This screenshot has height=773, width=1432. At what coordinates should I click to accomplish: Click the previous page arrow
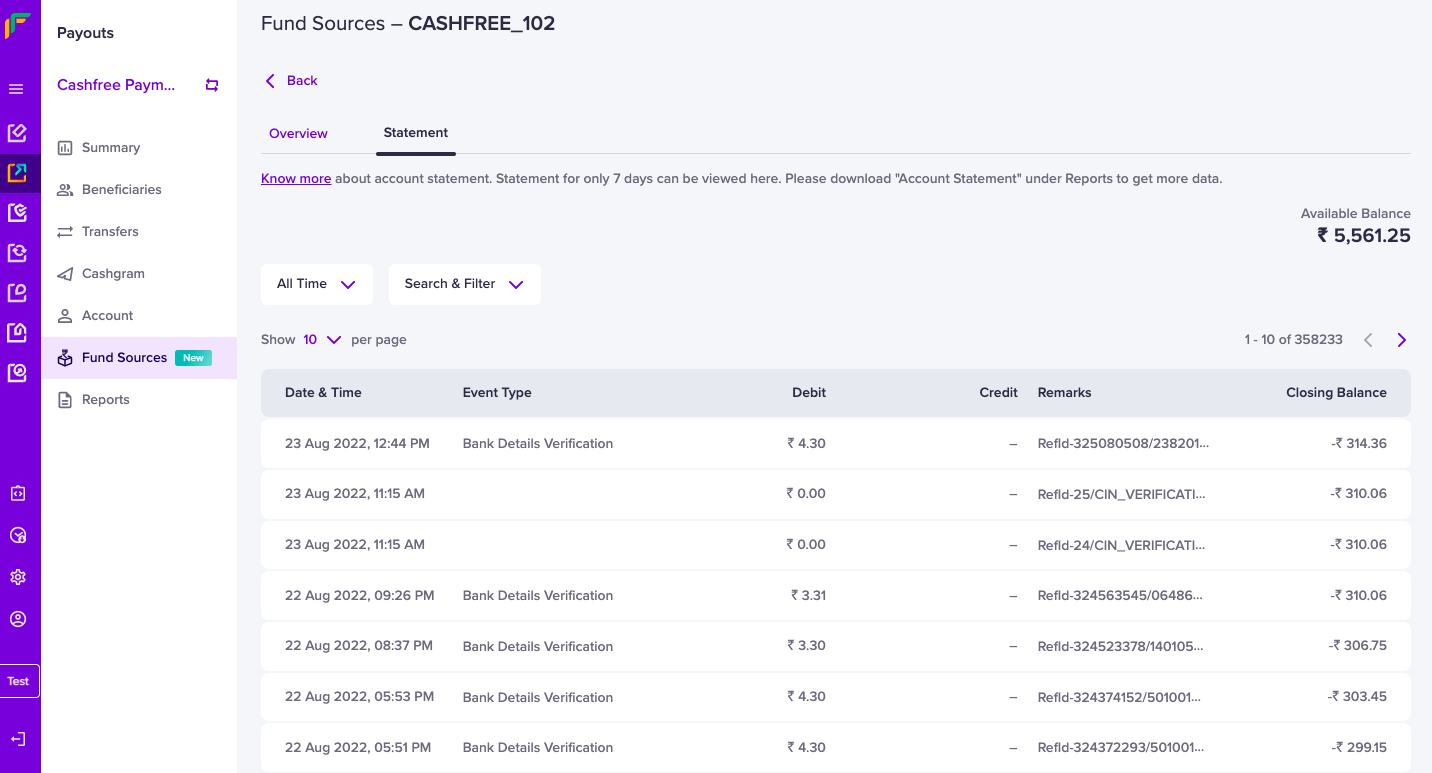point(1368,340)
